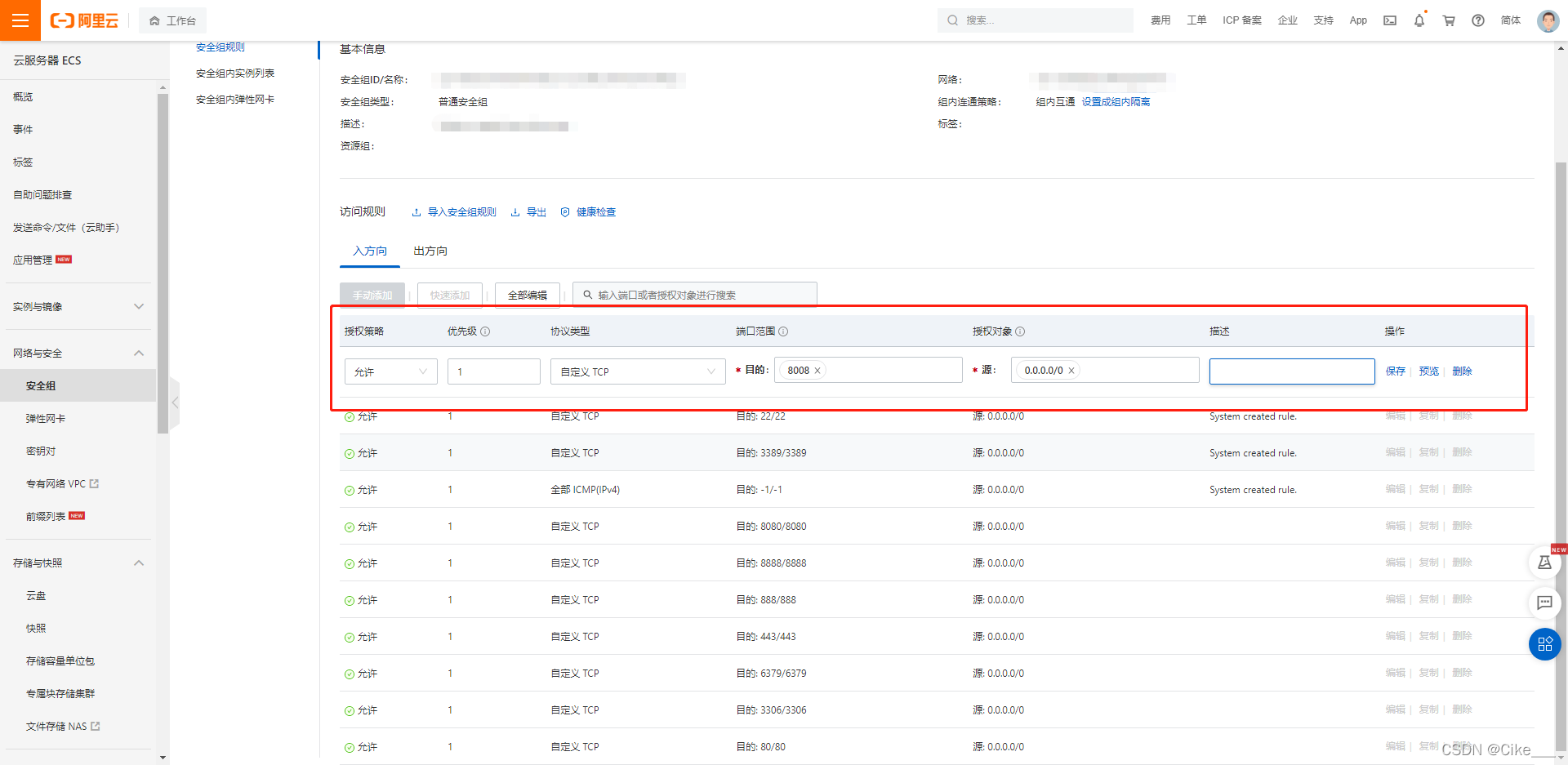Open the 协议类型 自定义 TCP dropdown
The width and height of the screenshot is (1568, 765).
point(638,371)
